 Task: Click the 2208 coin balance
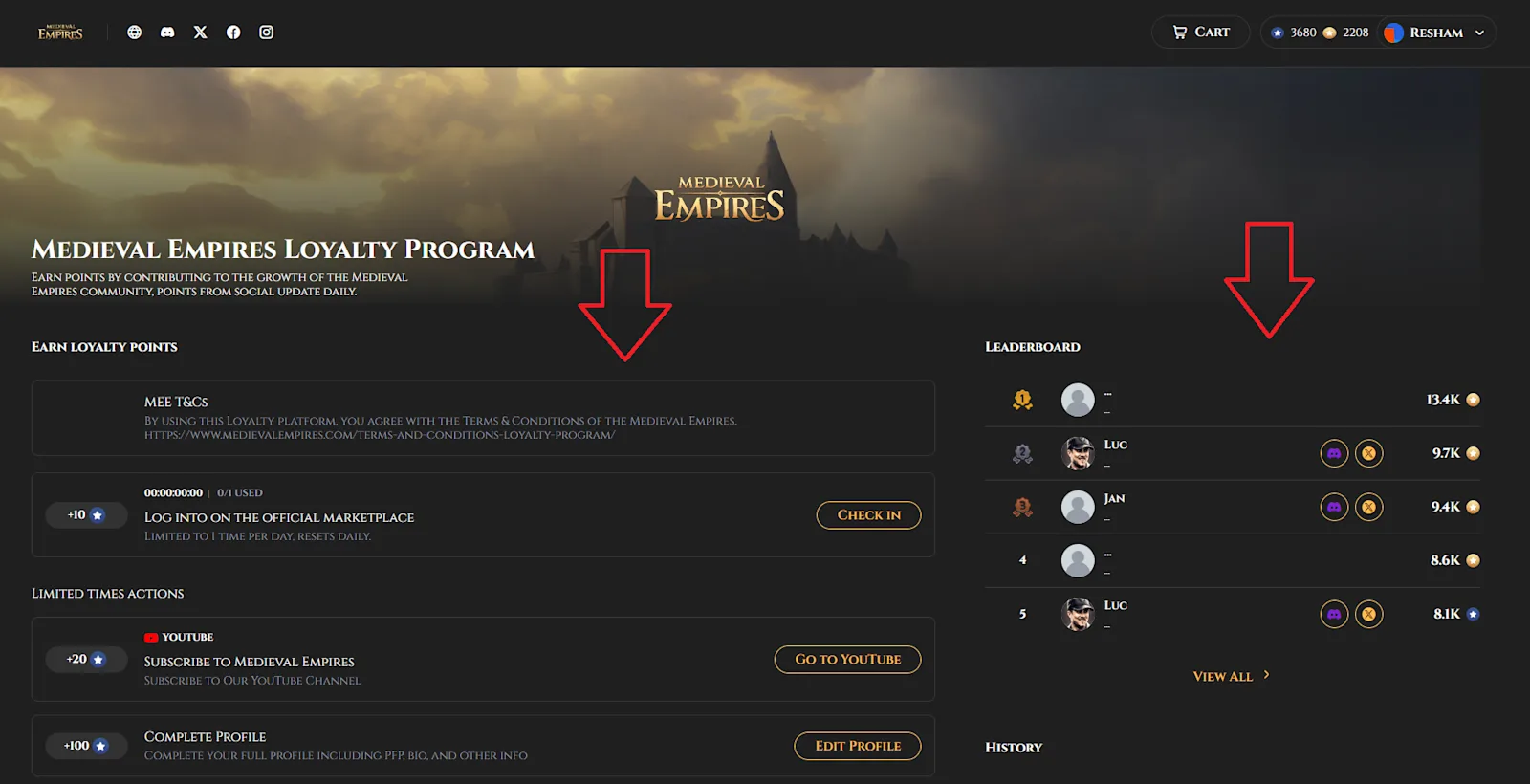[x=1355, y=33]
